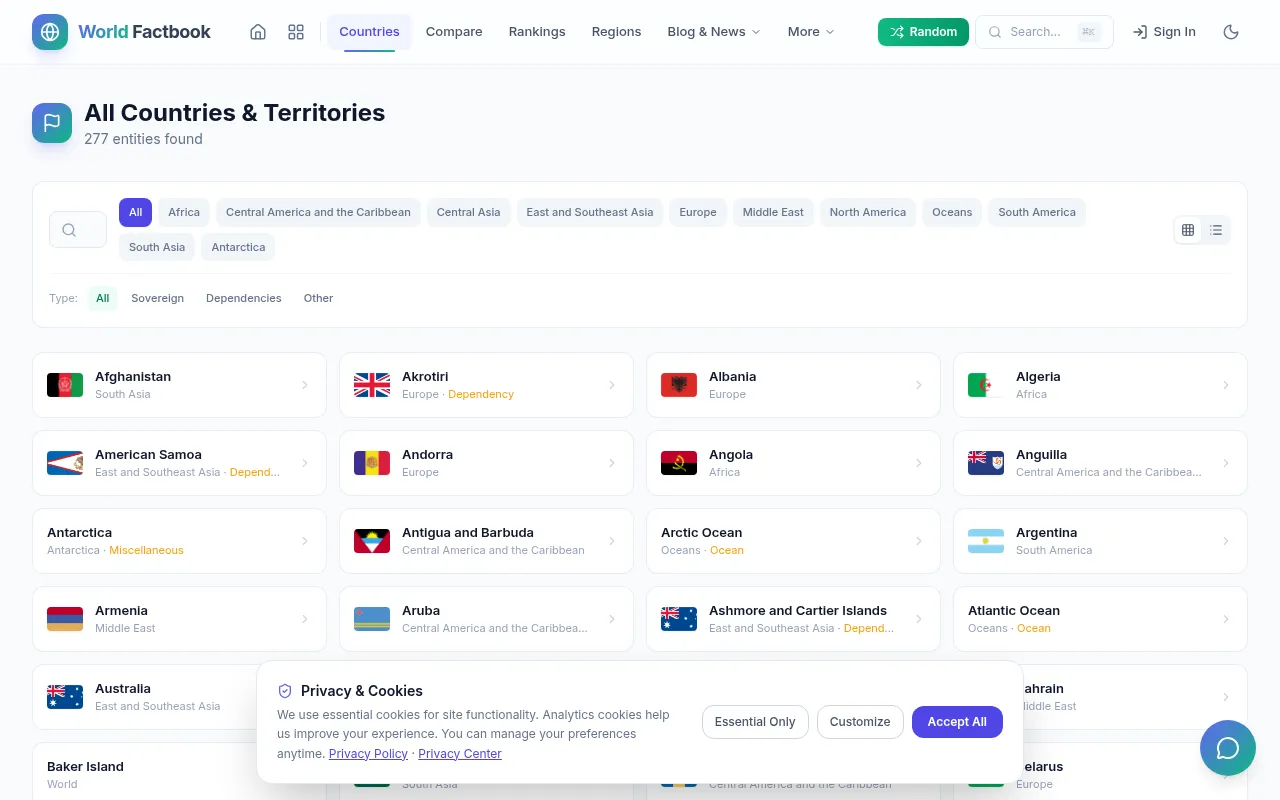
Task: Expand the Blog & News dropdown
Action: point(714,32)
